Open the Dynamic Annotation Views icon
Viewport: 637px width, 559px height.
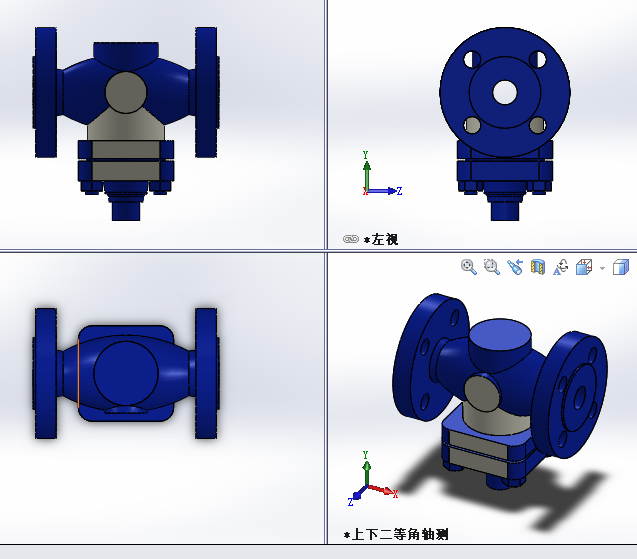pos(561,267)
